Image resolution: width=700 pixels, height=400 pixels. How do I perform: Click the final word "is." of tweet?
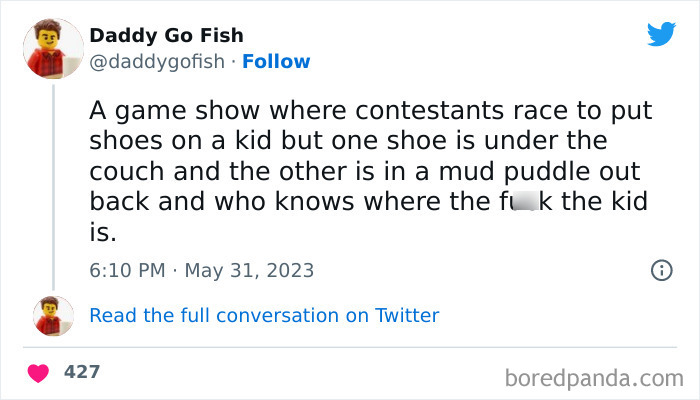click(103, 232)
